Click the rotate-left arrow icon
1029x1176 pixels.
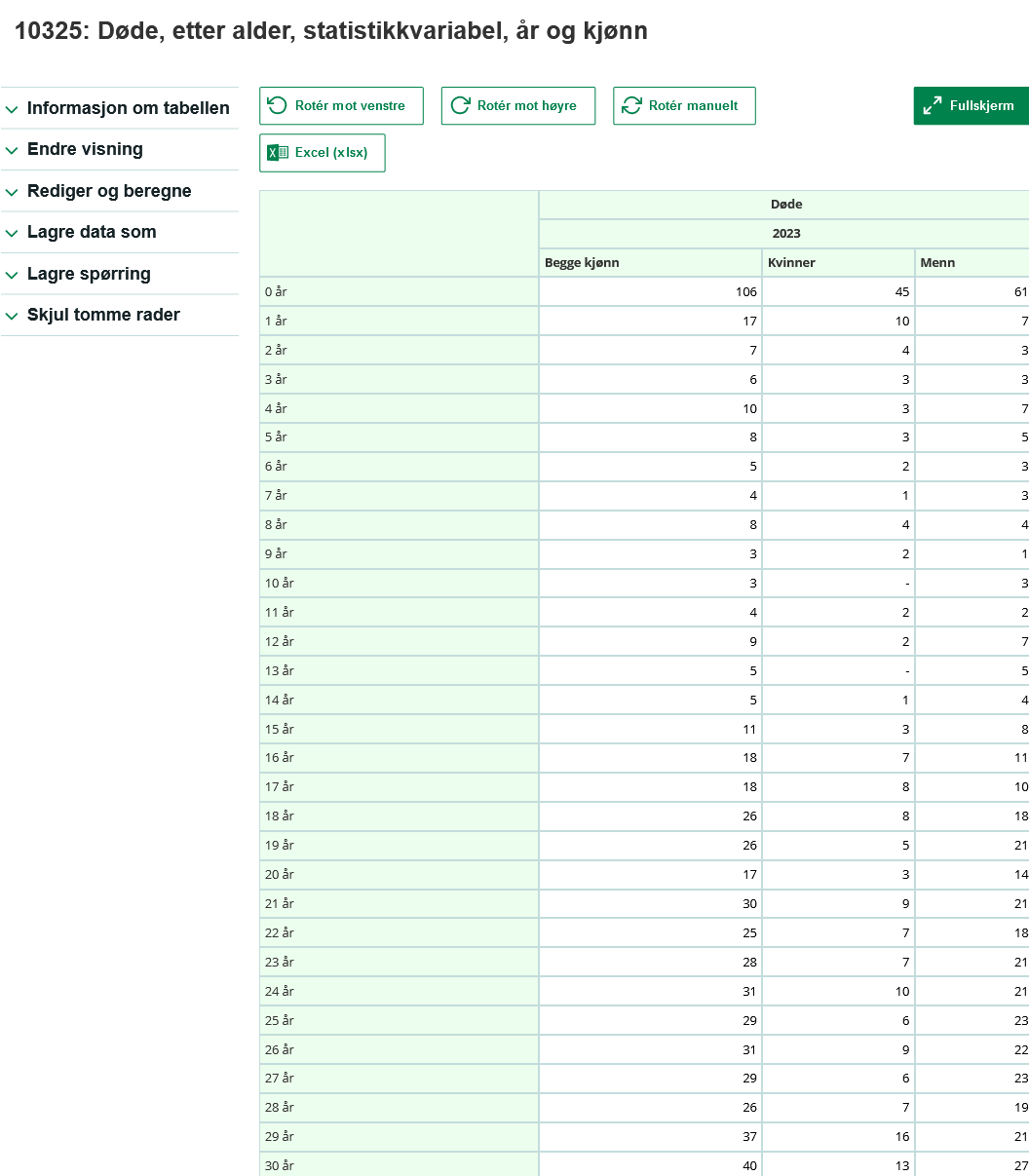[277, 105]
